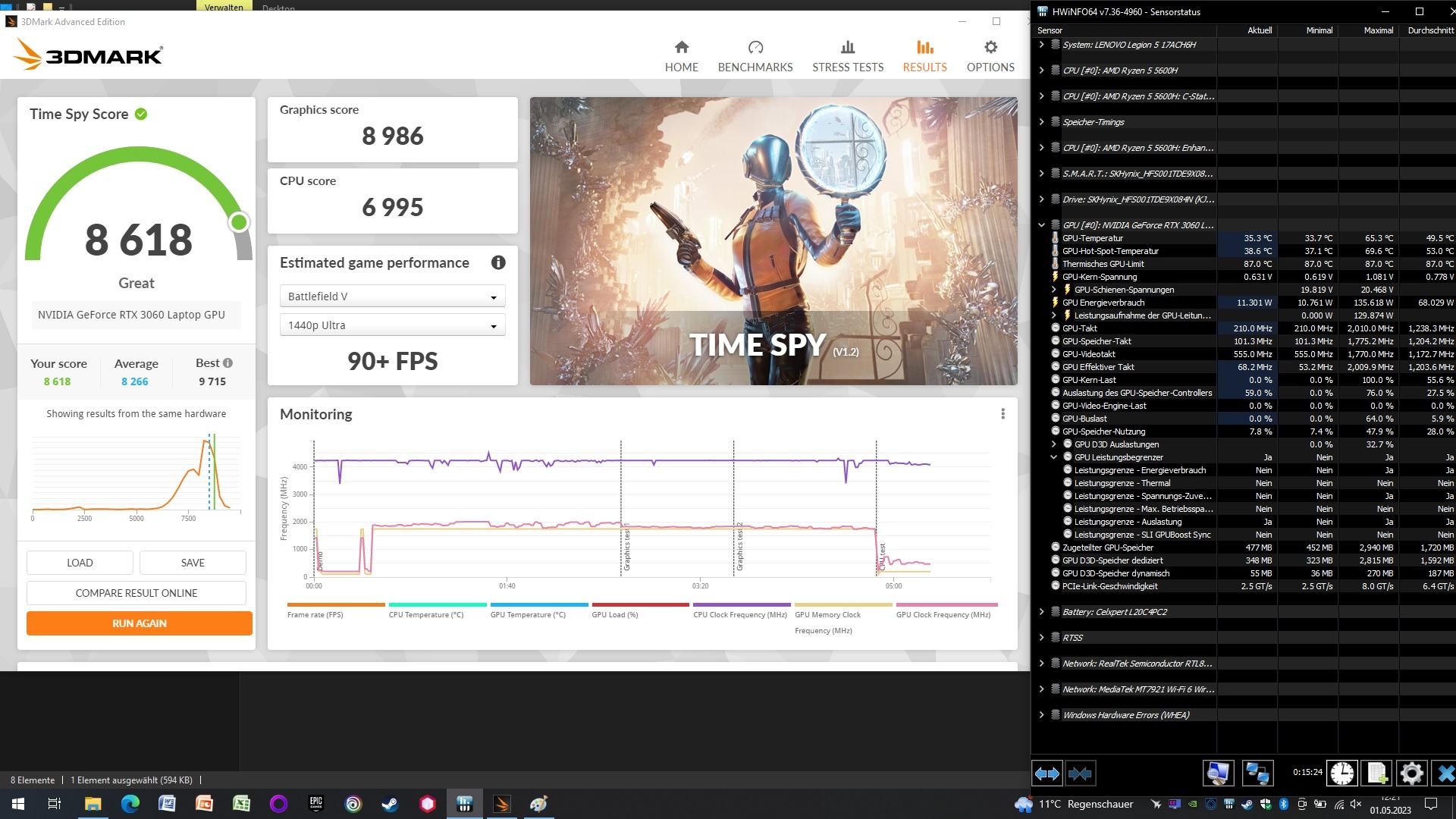Switch to the BENCHMARKS tab
Image resolution: width=1456 pixels, height=819 pixels.
tap(755, 57)
